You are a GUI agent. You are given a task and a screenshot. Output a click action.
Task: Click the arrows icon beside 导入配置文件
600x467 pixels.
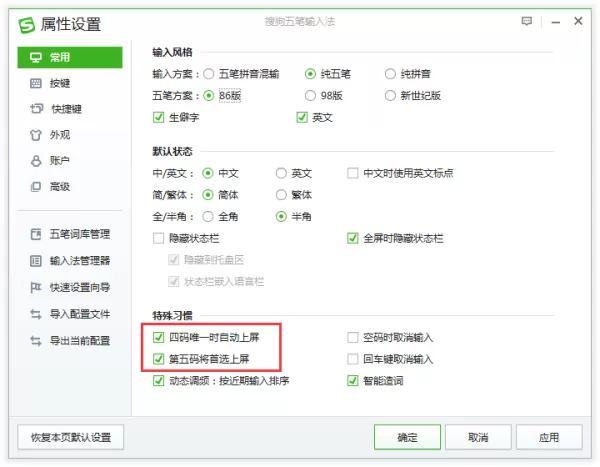tap(36, 314)
